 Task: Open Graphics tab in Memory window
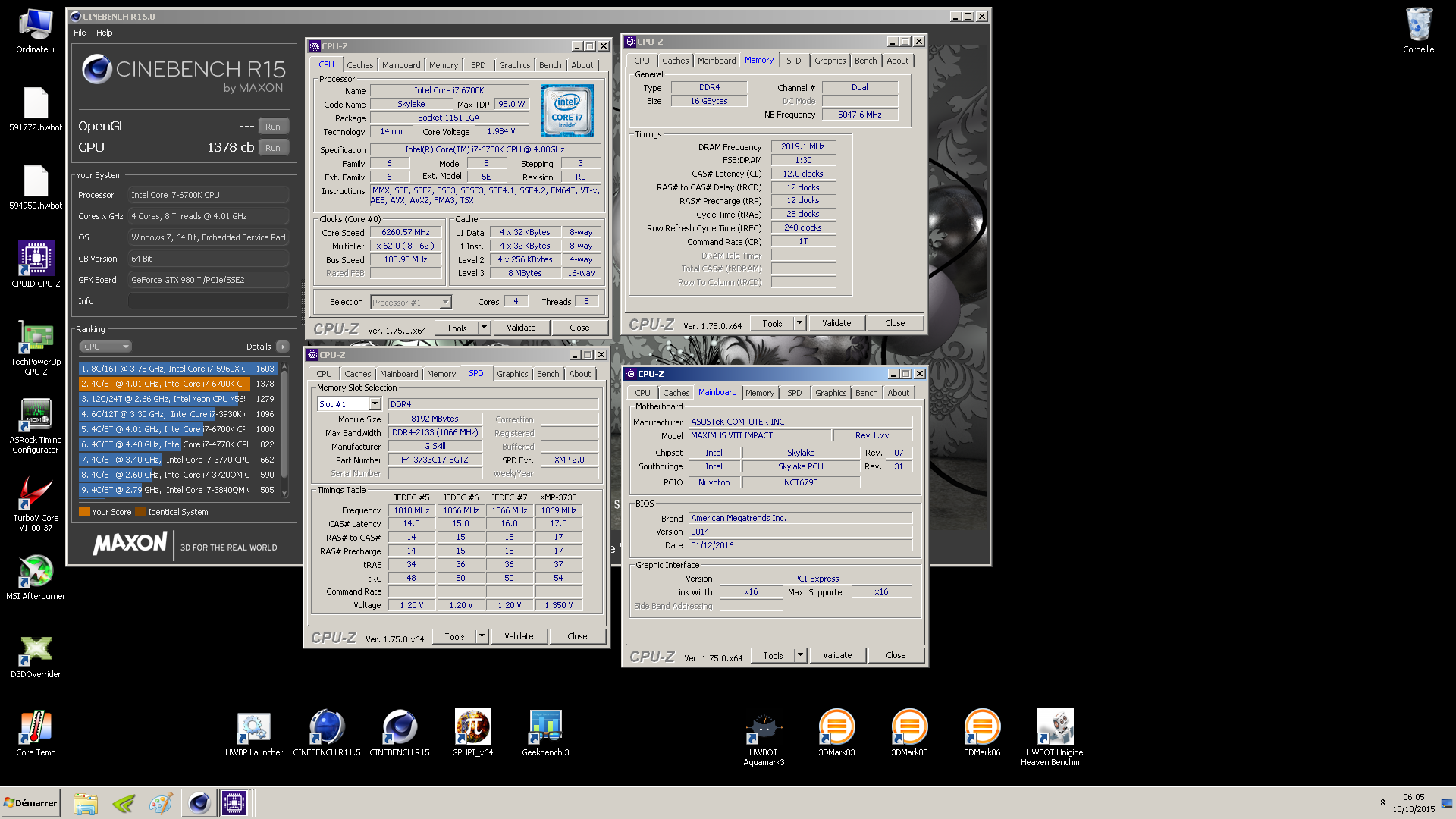tap(830, 61)
